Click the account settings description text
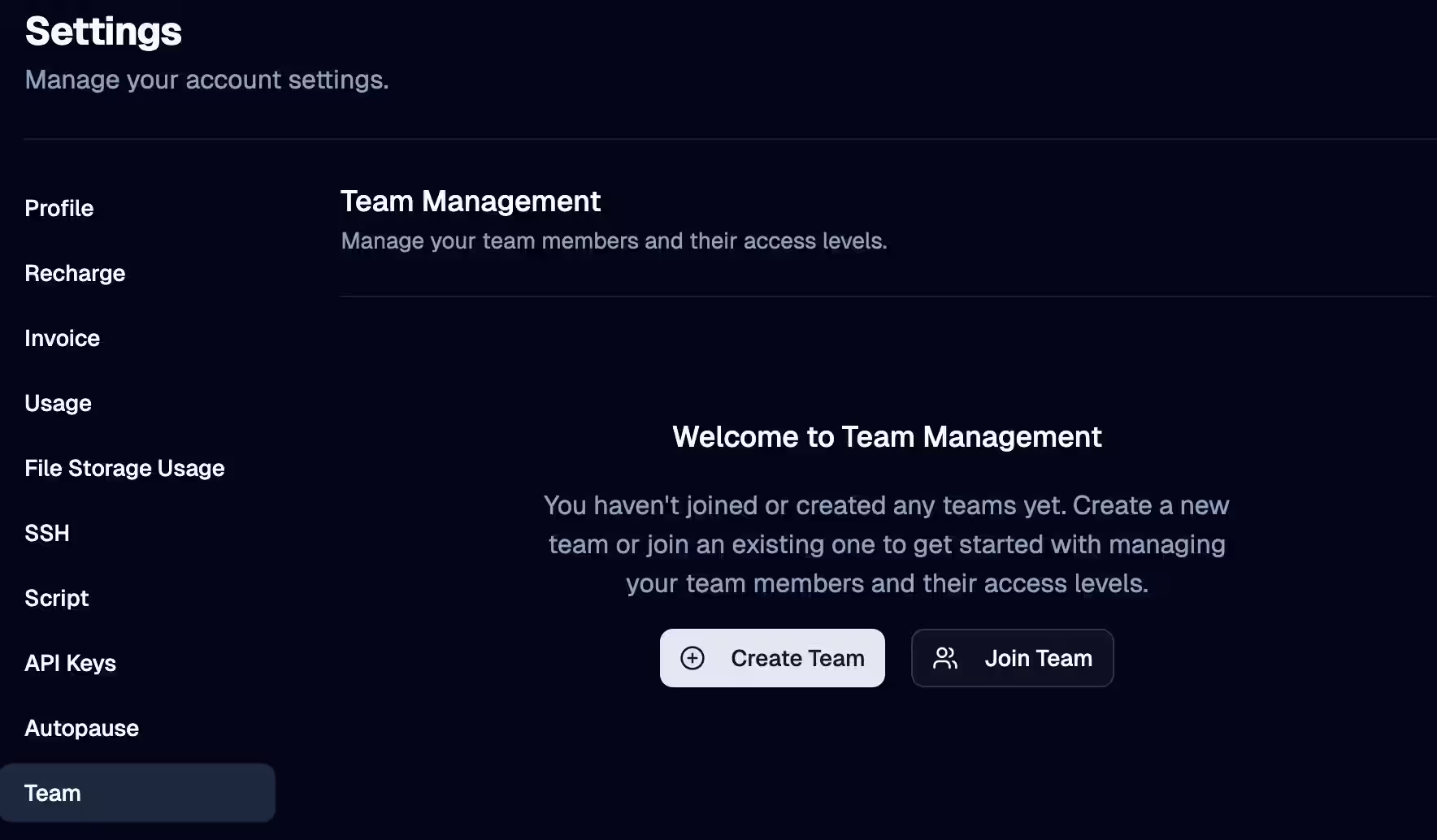 [206, 80]
